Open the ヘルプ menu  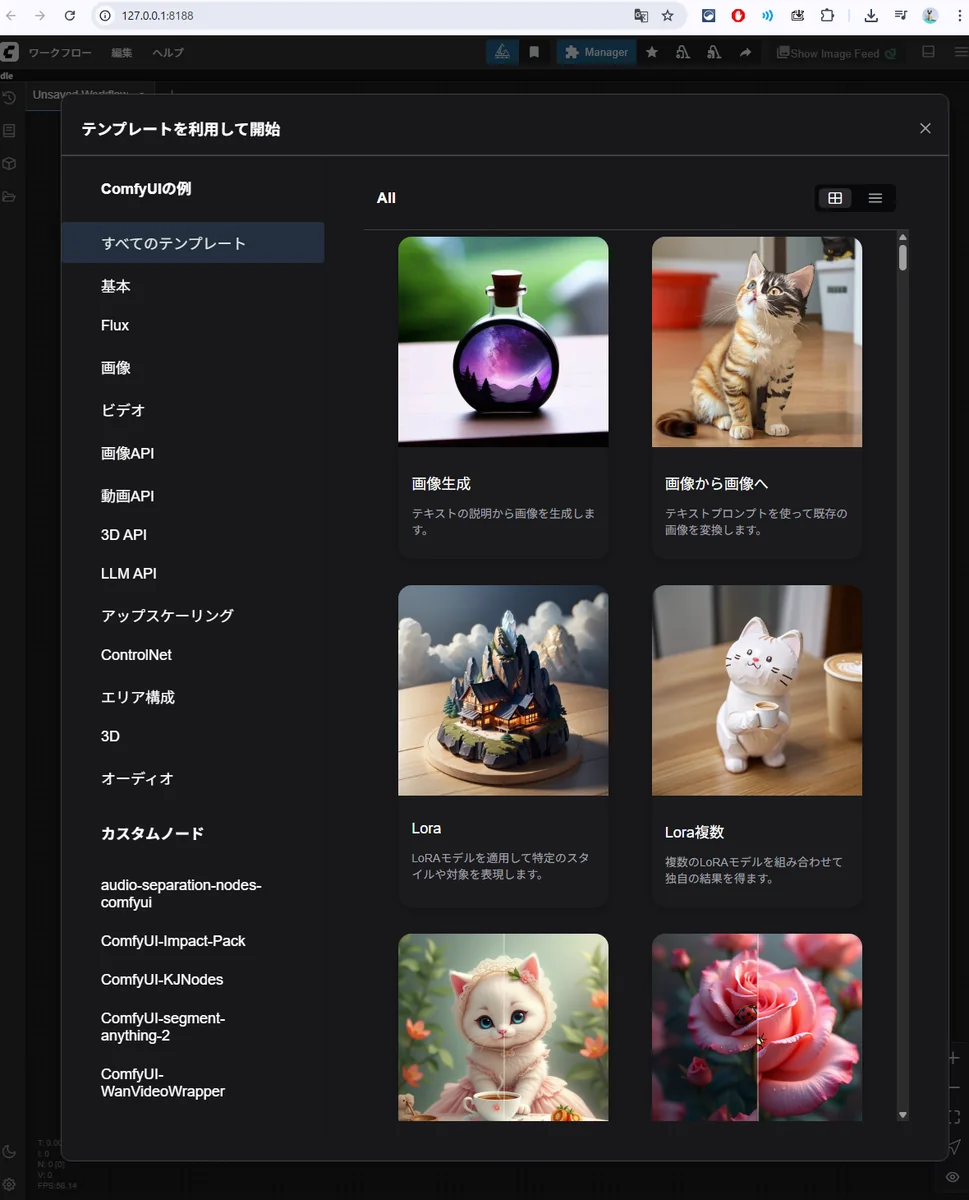[x=168, y=52]
